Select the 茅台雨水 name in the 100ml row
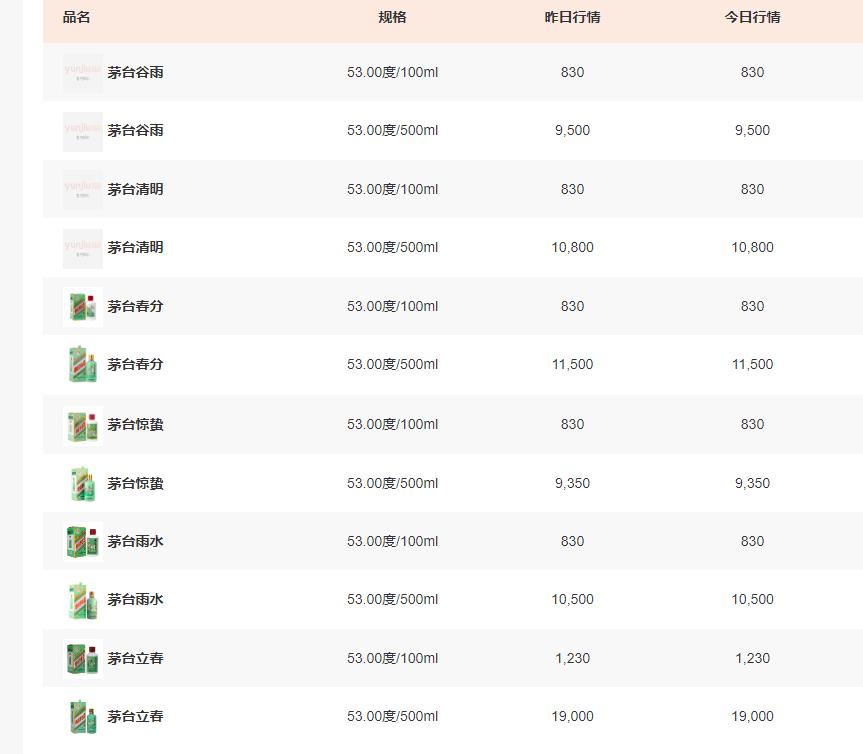The image size is (863, 754). point(135,542)
